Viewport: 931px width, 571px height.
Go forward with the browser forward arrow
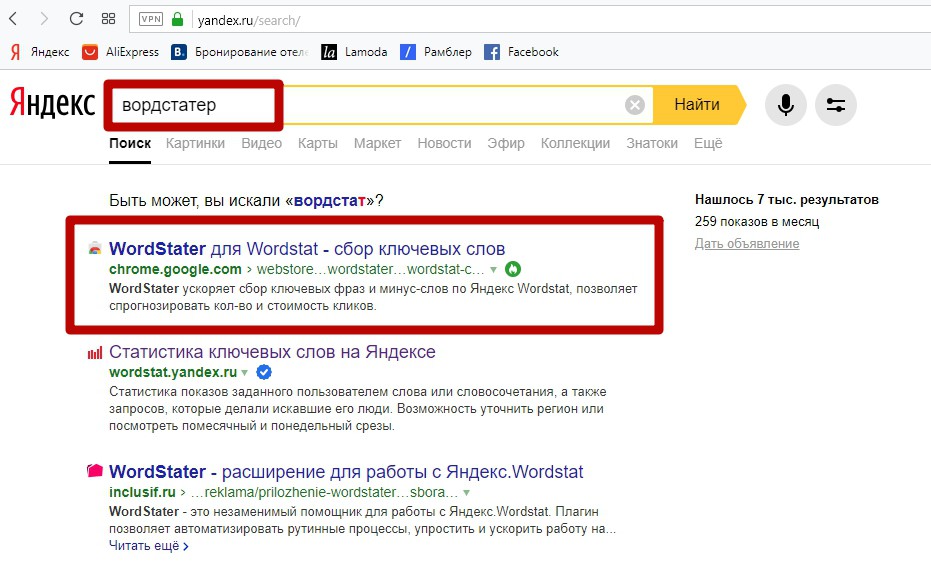(x=44, y=19)
